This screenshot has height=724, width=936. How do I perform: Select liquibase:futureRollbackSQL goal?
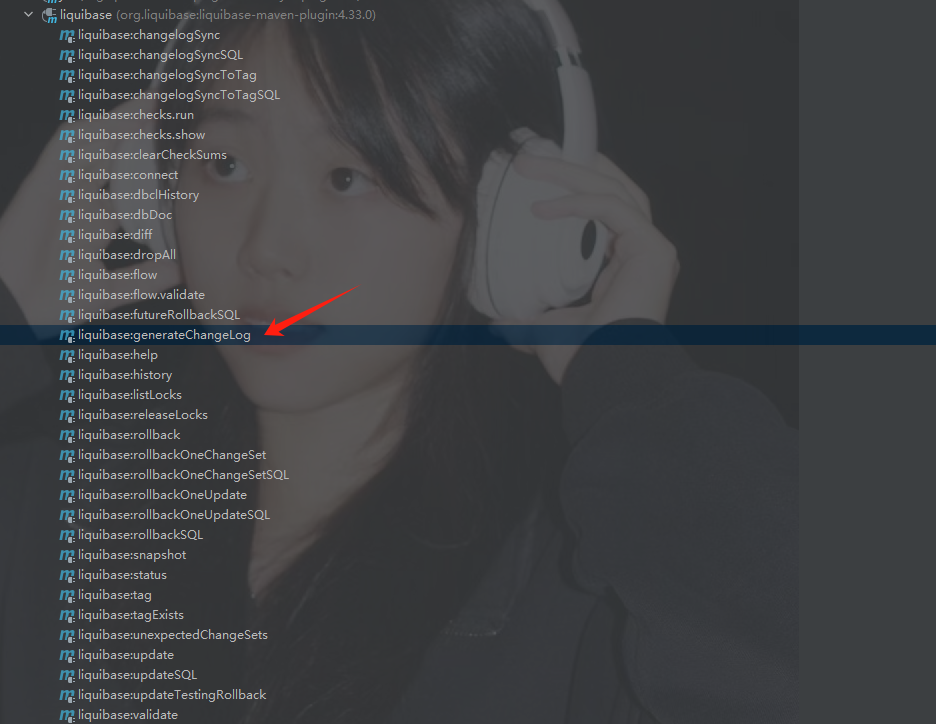click(x=159, y=315)
